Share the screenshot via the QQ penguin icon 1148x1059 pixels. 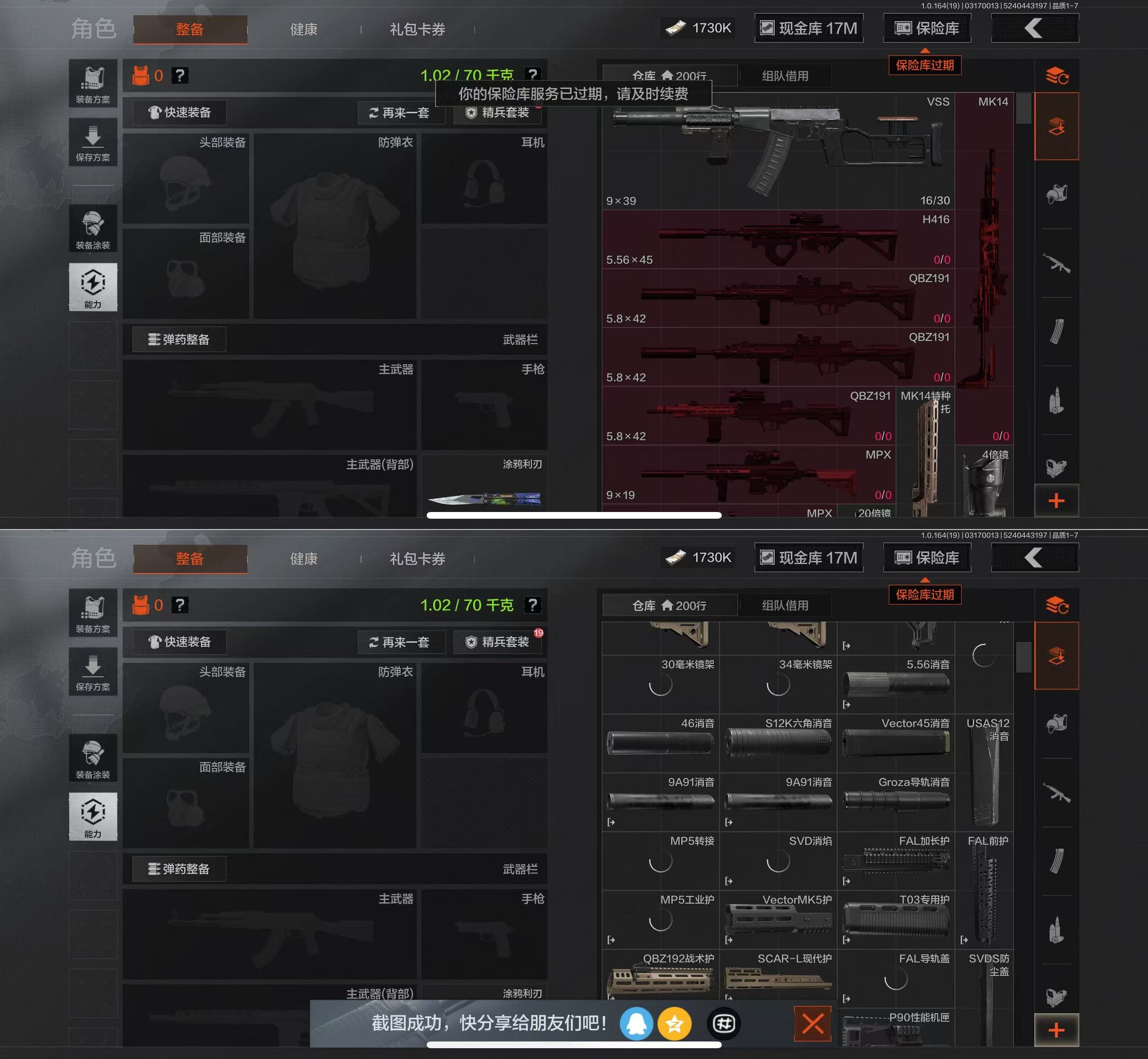(636, 1024)
